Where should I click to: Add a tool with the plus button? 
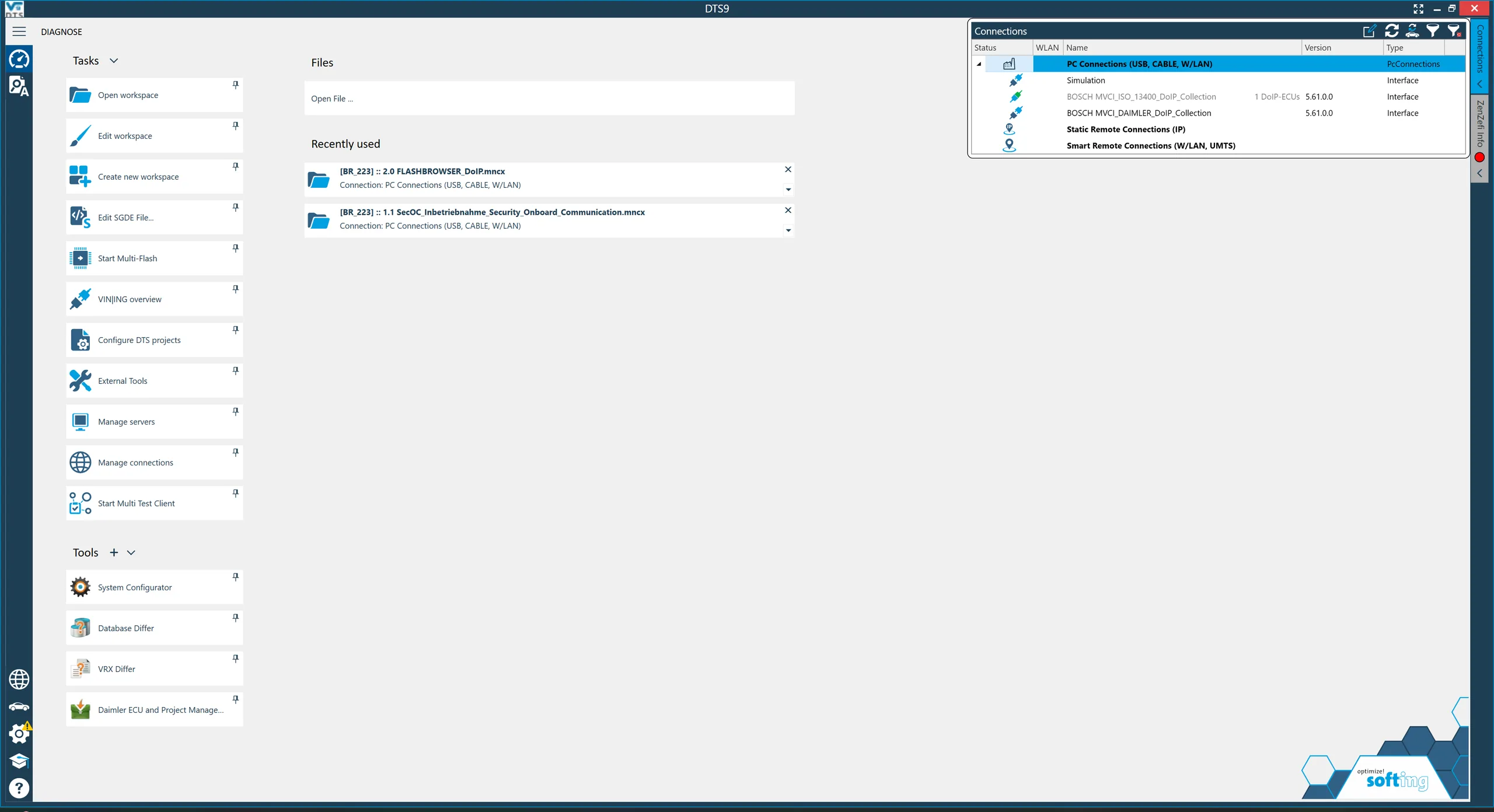(114, 552)
